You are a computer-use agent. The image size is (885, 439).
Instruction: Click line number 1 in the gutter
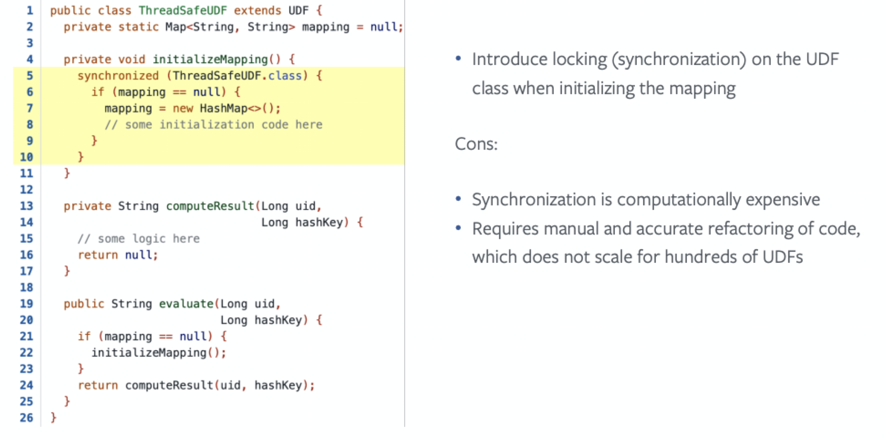pyautogui.click(x=30, y=11)
